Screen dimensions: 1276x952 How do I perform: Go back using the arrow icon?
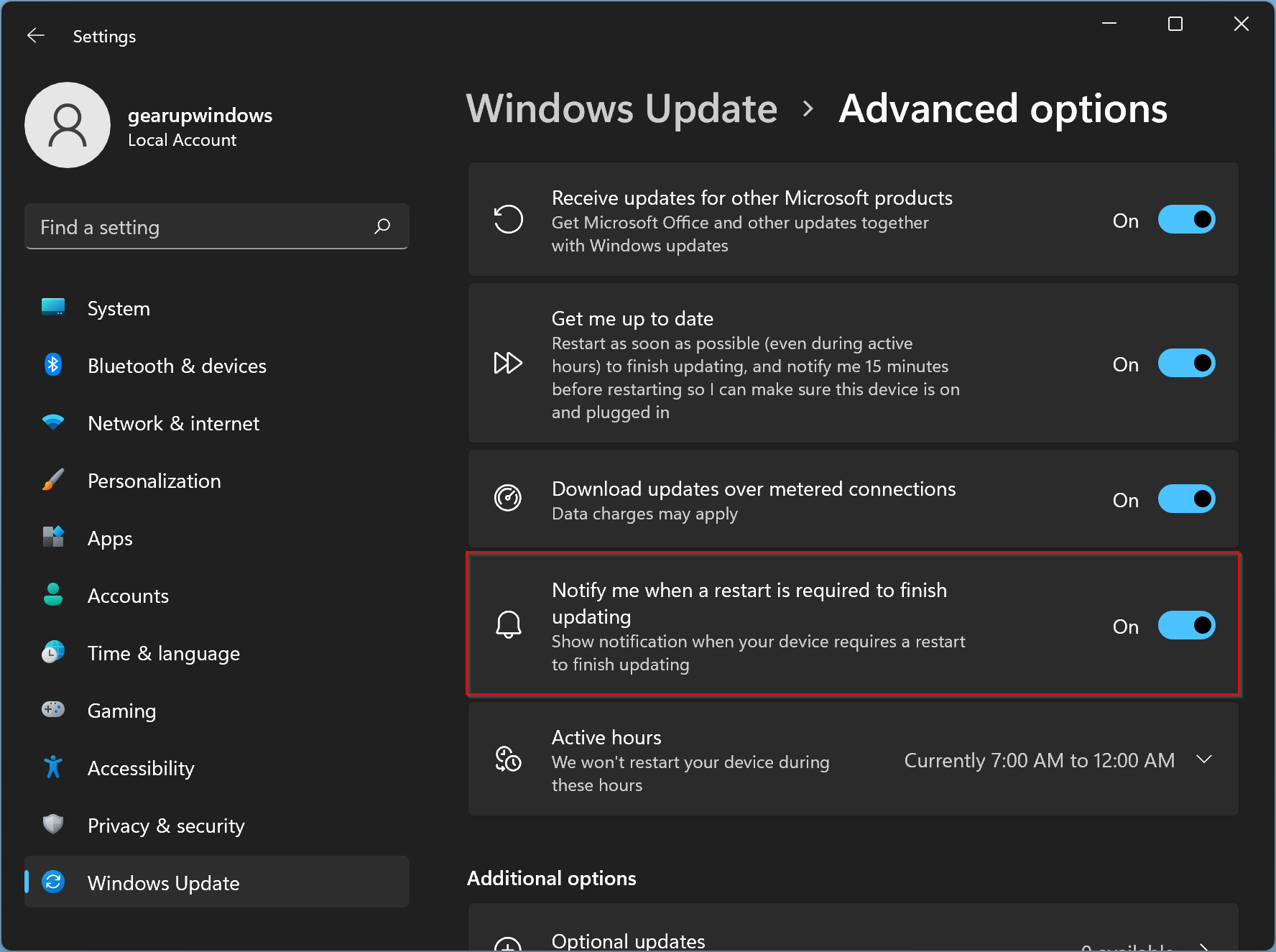[36, 35]
